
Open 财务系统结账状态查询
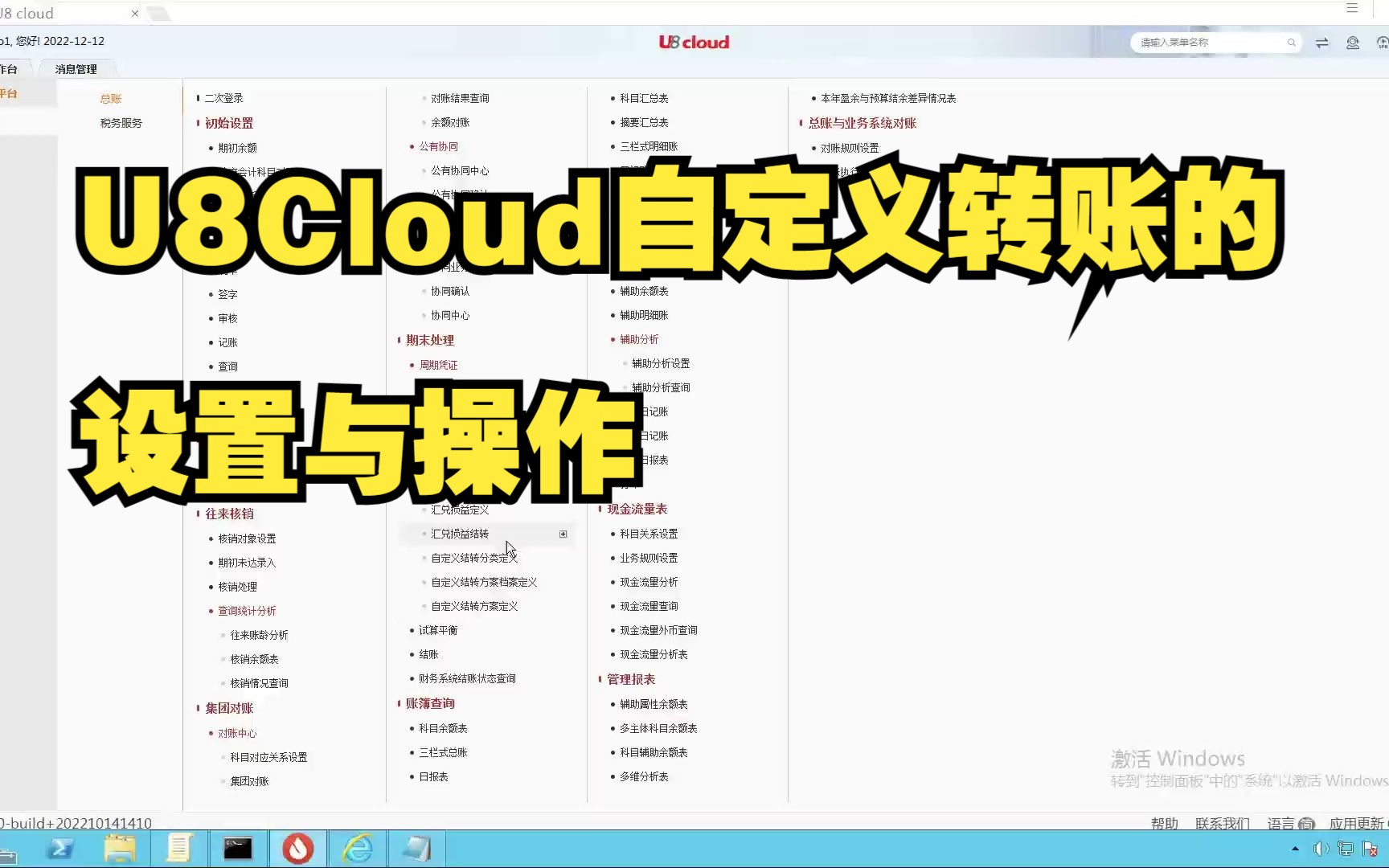point(467,678)
